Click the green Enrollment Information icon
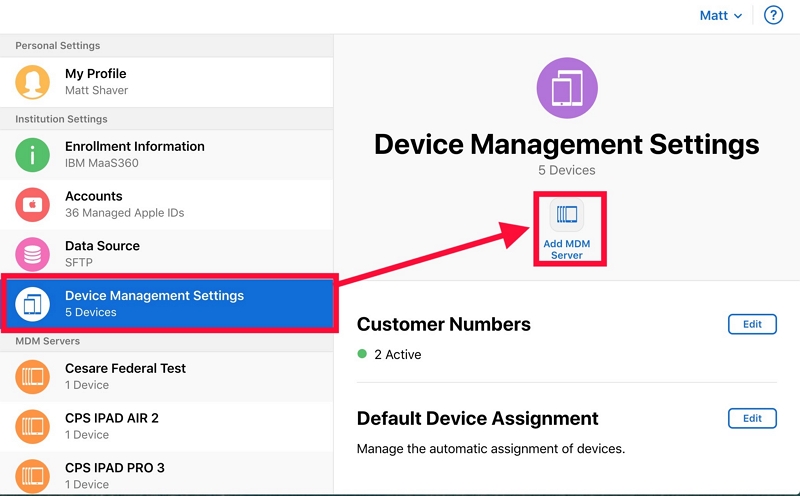The height and width of the screenshot is (496, 800). [x=32, y=155]
